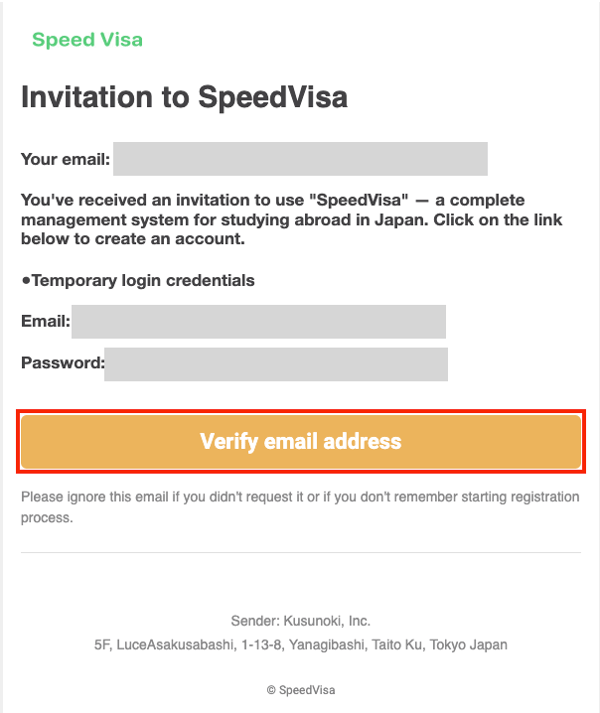Image resolution: width=600 pixels, height=713 pixels.
Task: Click the 'Please ignore this email' notice
Action: tap(300, 507)
